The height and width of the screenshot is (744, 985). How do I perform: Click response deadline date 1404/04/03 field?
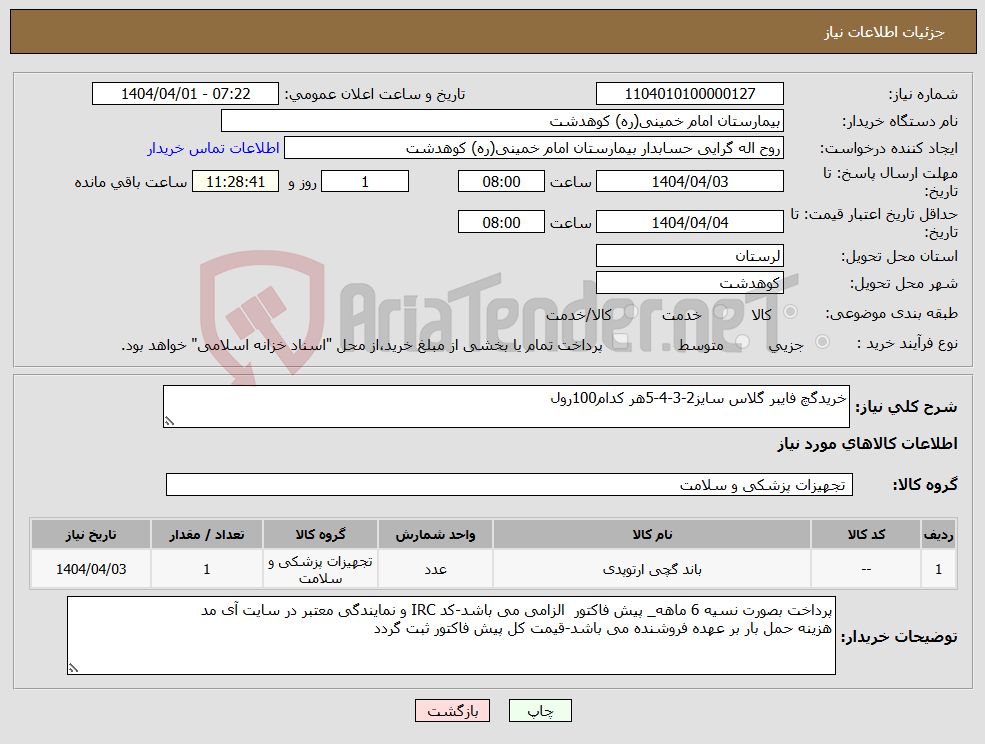tap(690, 182)
